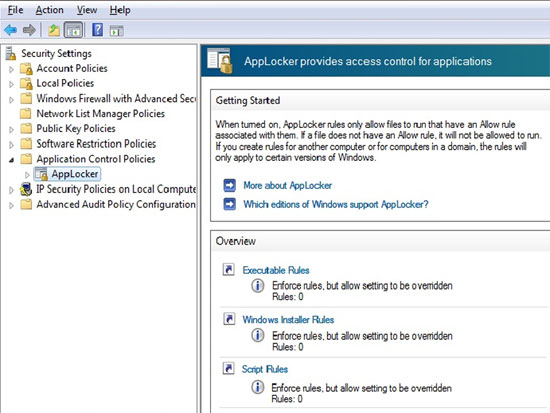The width and height of the screenshot is (550, 413).
Task: Click the Windows Installer Rules shortcut icon
Action: [x=229, y=319]
